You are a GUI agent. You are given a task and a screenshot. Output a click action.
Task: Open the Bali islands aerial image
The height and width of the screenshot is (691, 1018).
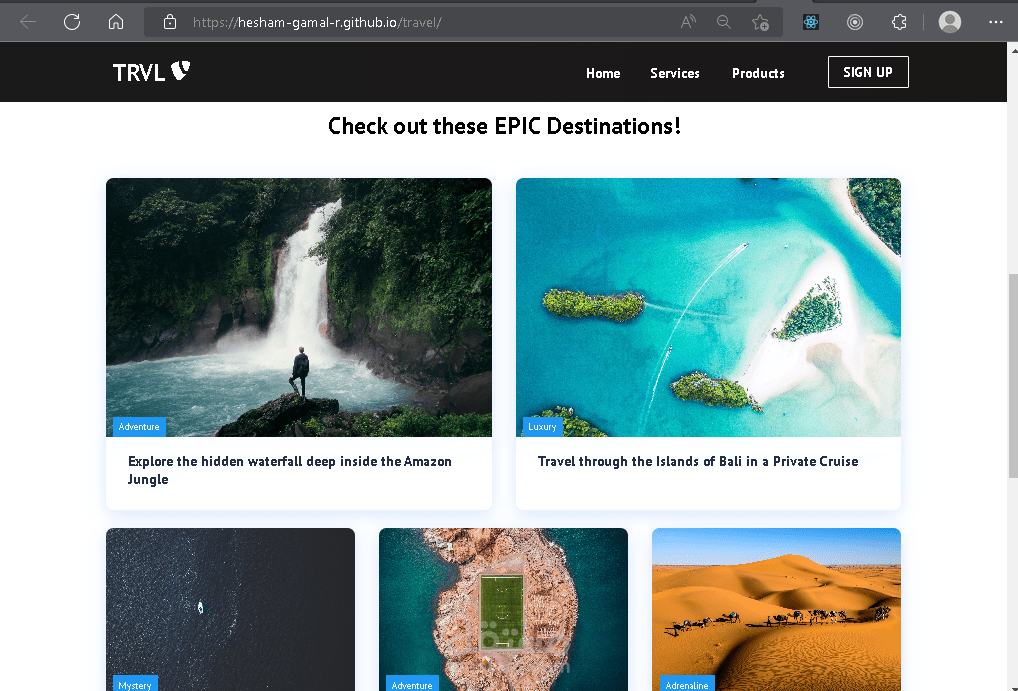708,307
